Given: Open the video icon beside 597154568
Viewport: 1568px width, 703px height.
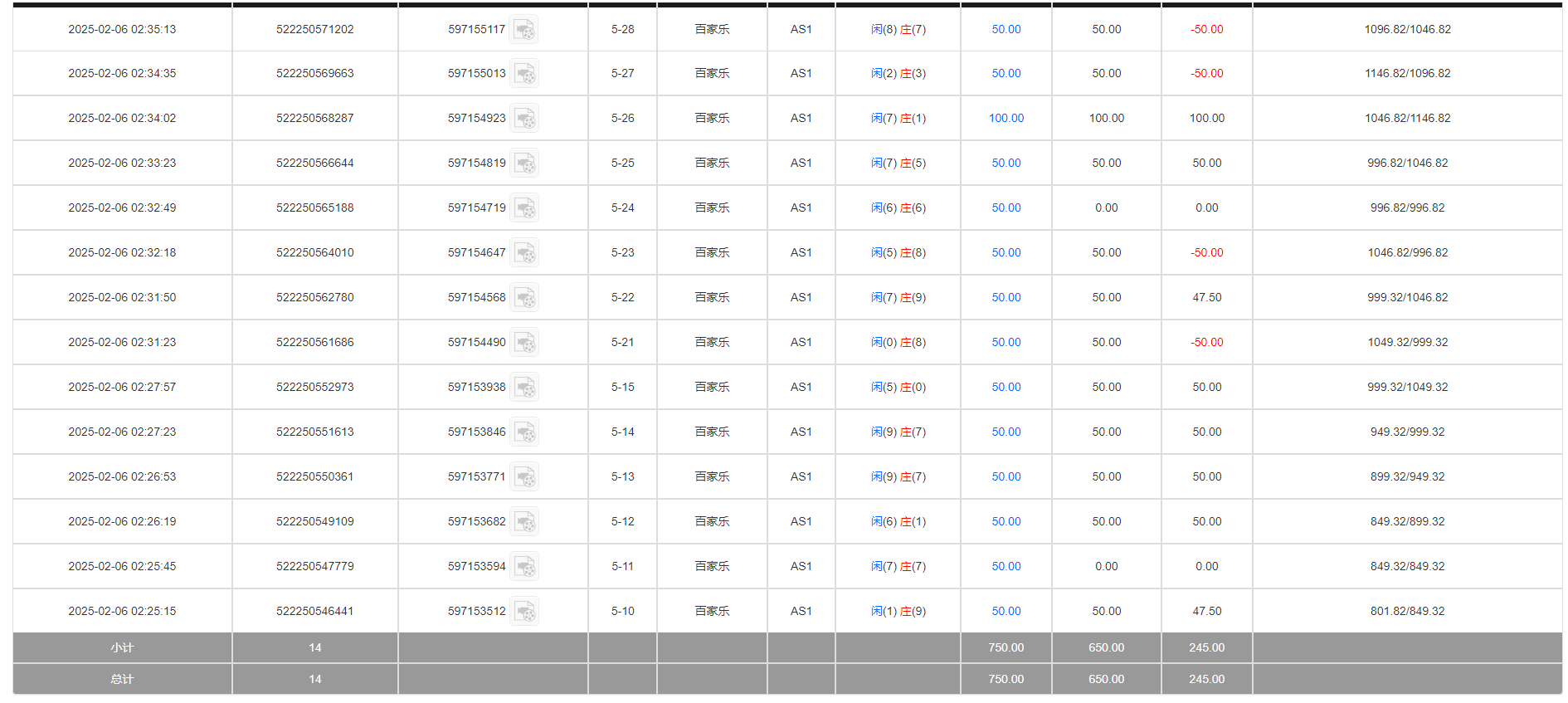Looking at the screenshot, I should (523, 298).
